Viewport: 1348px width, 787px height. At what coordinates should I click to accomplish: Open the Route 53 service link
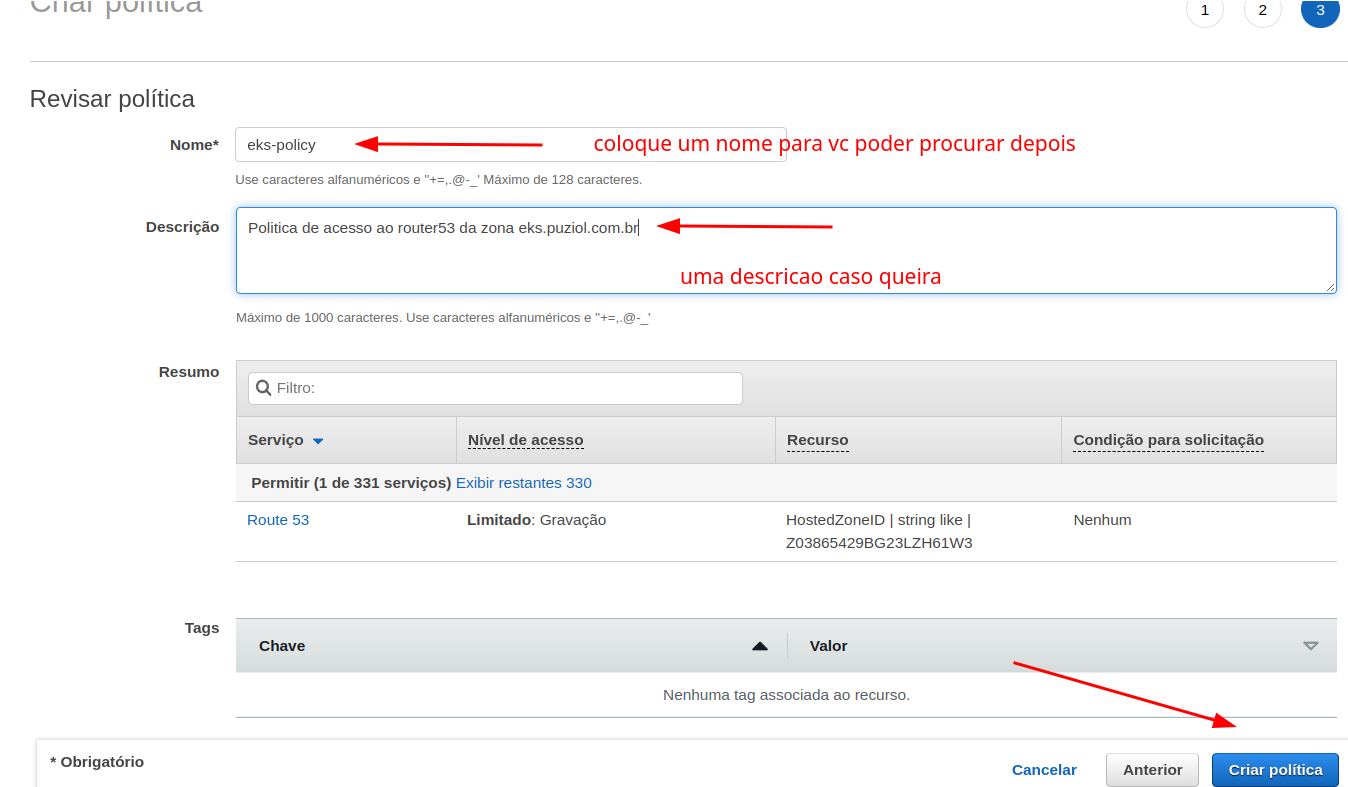click(x=278, y=520)
